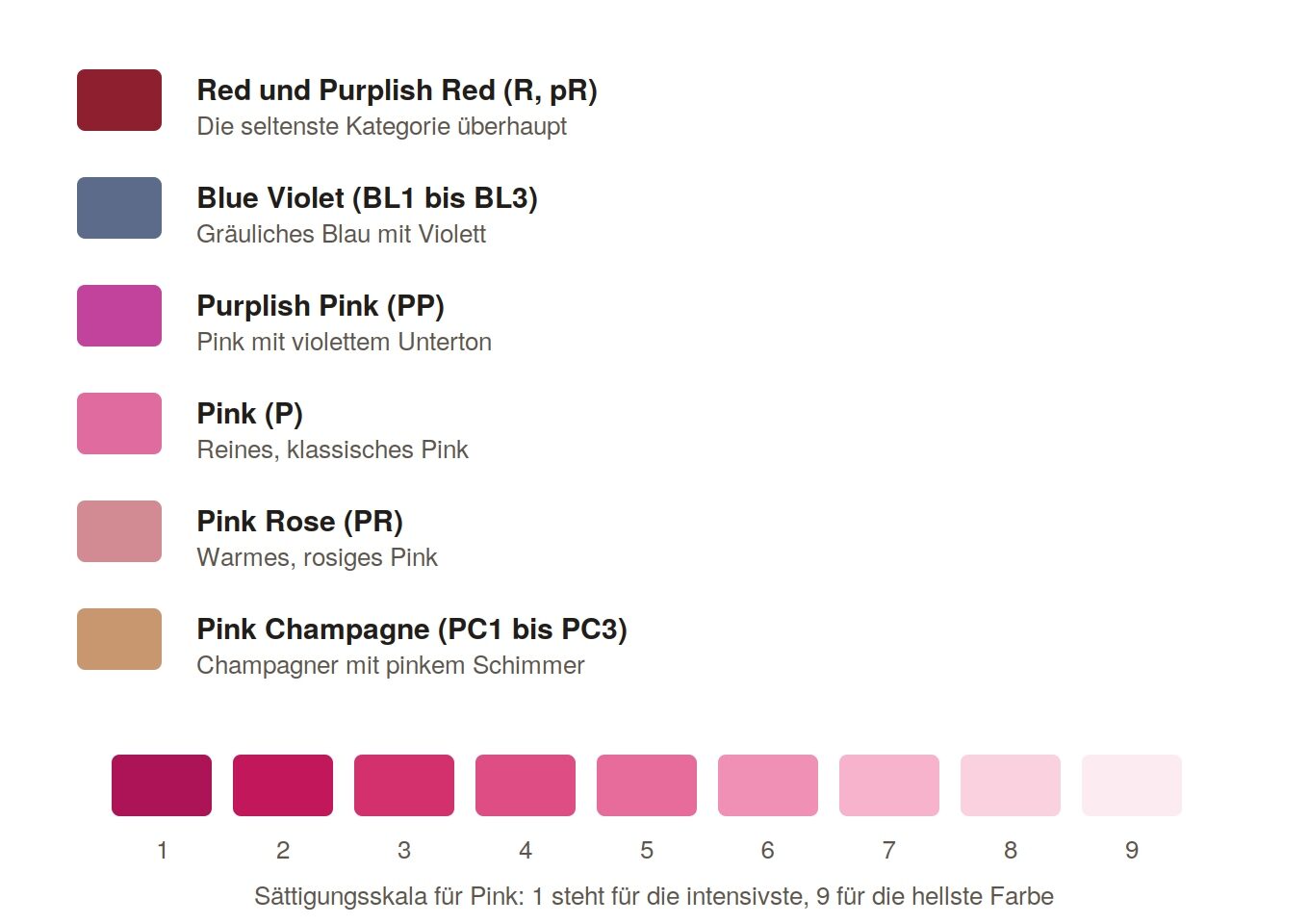Pick the saturation swatch labeled 6
The width and height of the screenshot is (1309, 924).
[768, 785]
